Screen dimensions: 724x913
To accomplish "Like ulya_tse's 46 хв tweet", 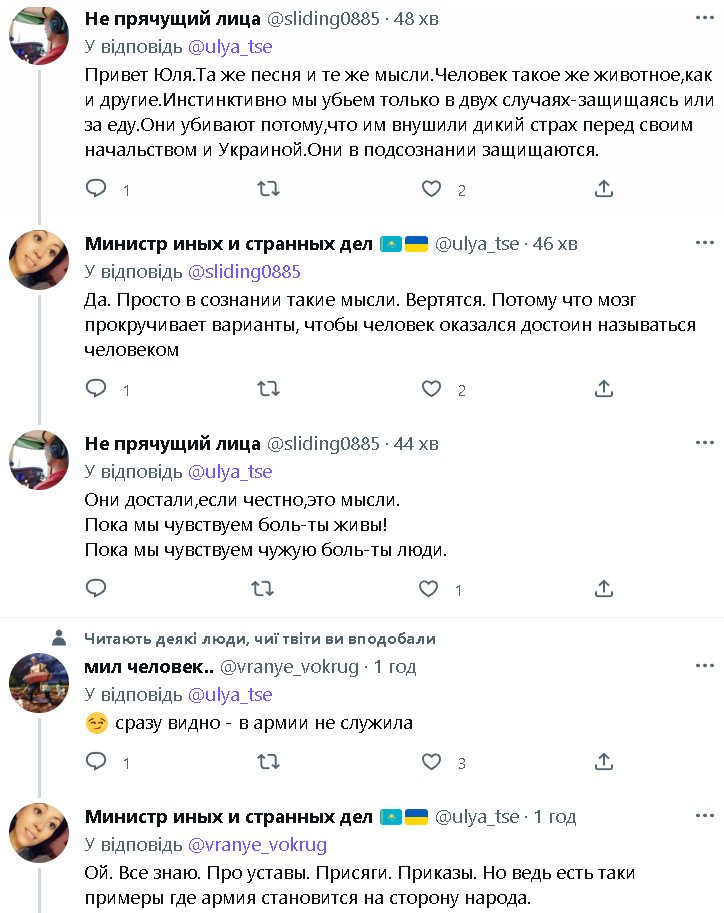I will (x=431, y=388).
